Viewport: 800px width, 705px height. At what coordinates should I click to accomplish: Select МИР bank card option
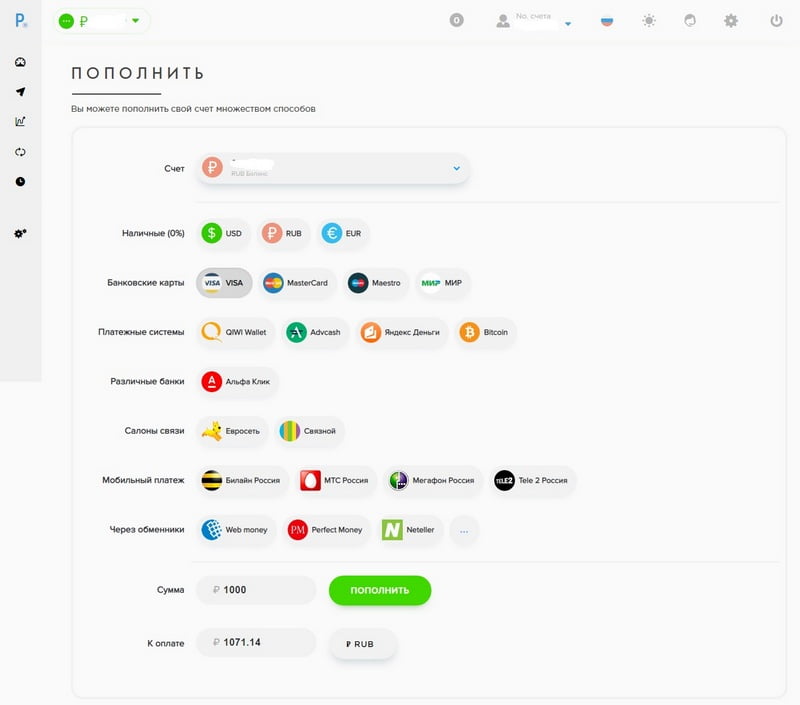[442, 283]
